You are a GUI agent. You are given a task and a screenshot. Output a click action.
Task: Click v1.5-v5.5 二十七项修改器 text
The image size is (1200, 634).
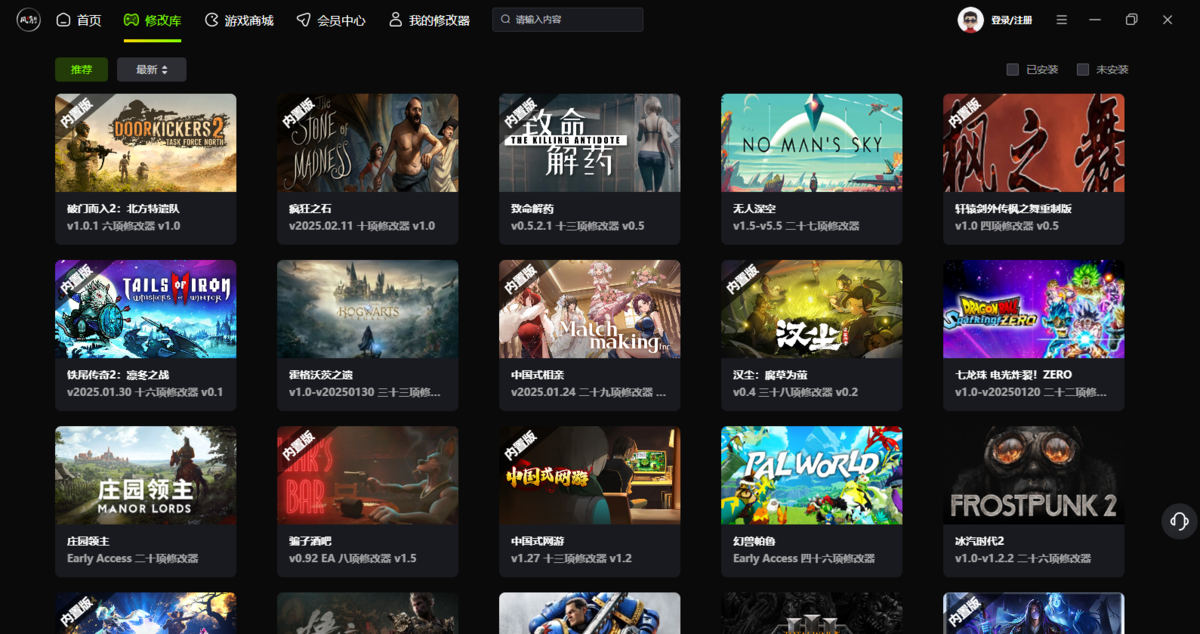click(x=796, y=226)
